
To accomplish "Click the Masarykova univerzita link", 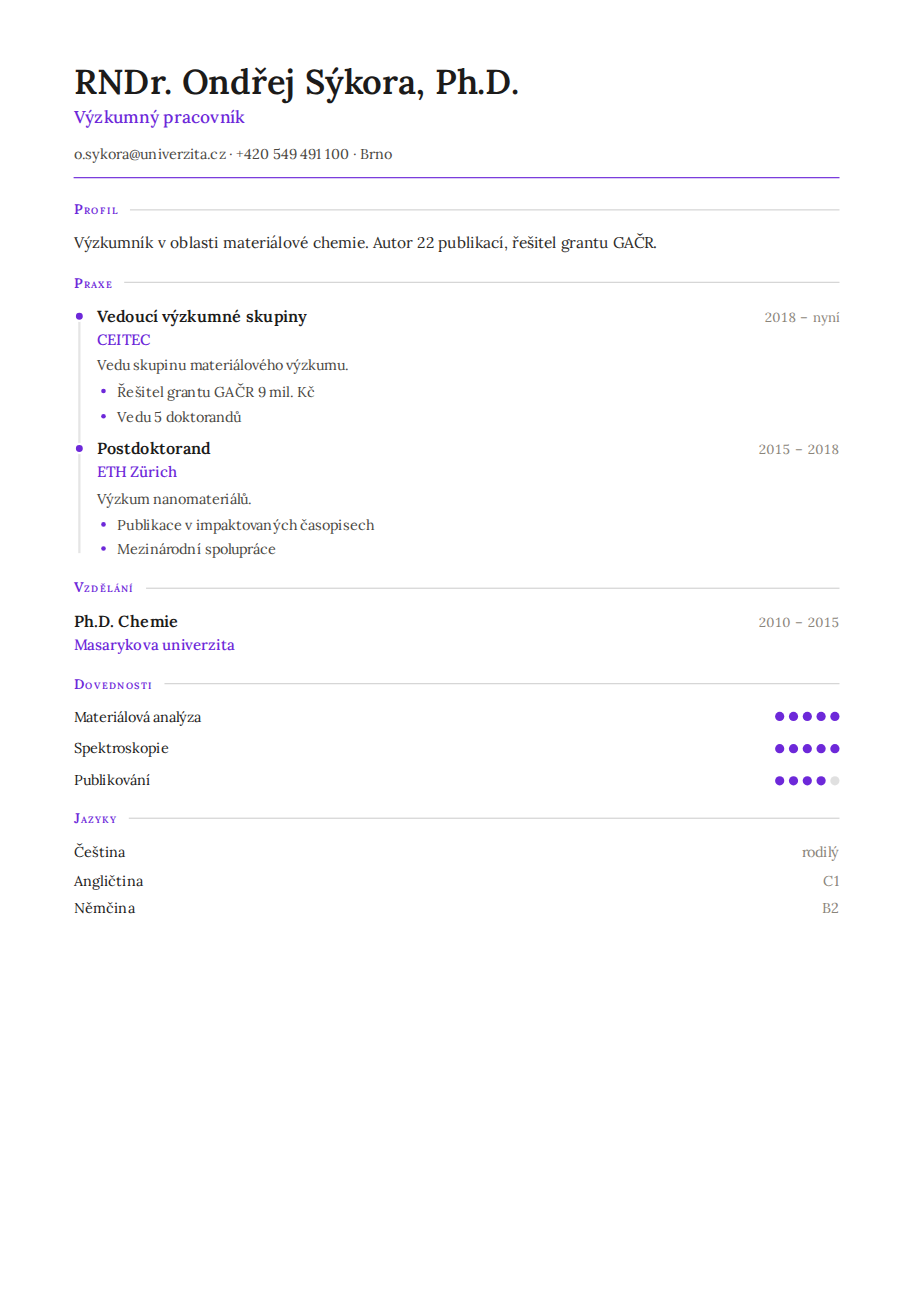I will pos(154,645).
